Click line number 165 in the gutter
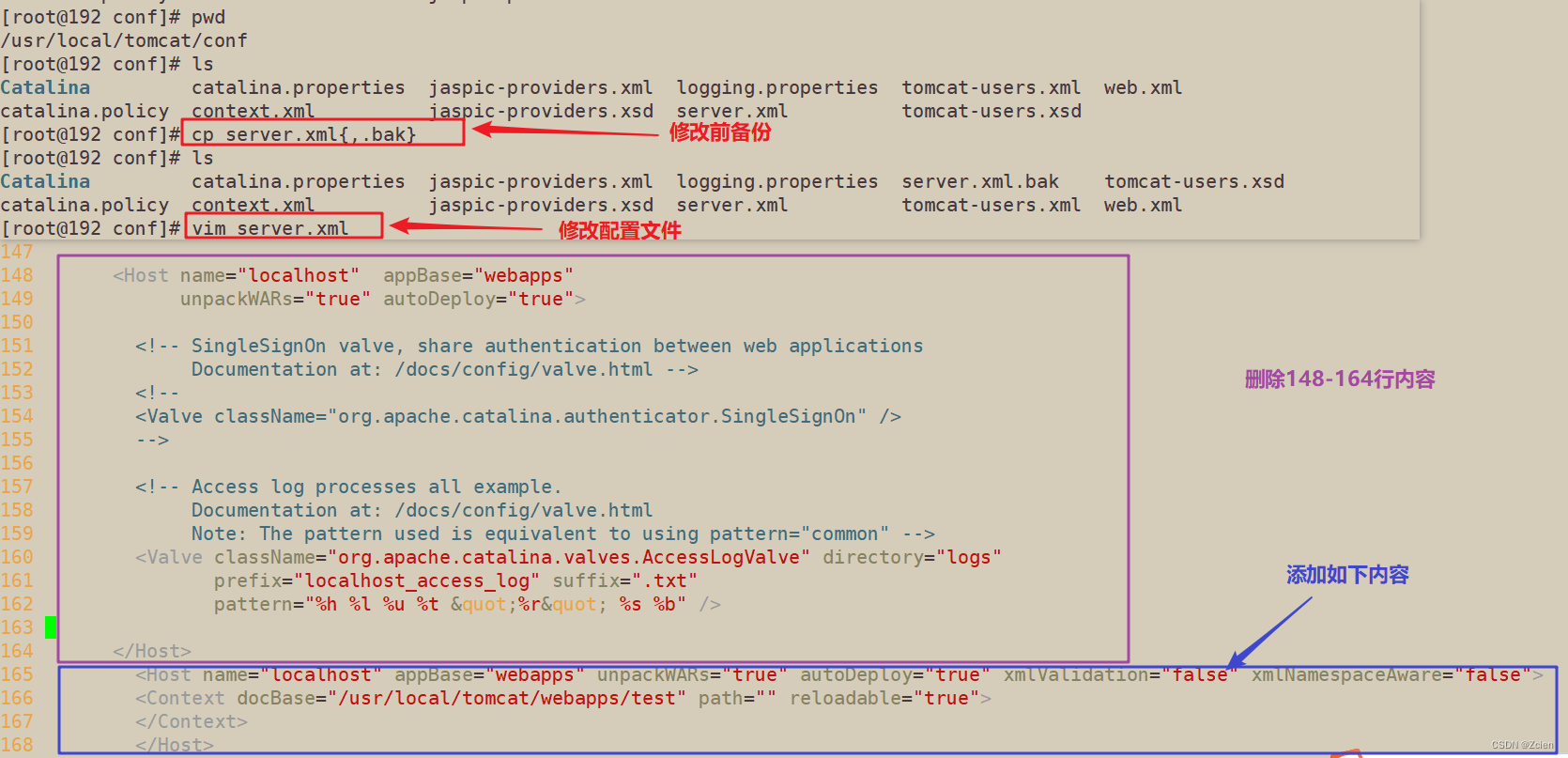This screenshot has height=758, width=1568. [17, 674]
